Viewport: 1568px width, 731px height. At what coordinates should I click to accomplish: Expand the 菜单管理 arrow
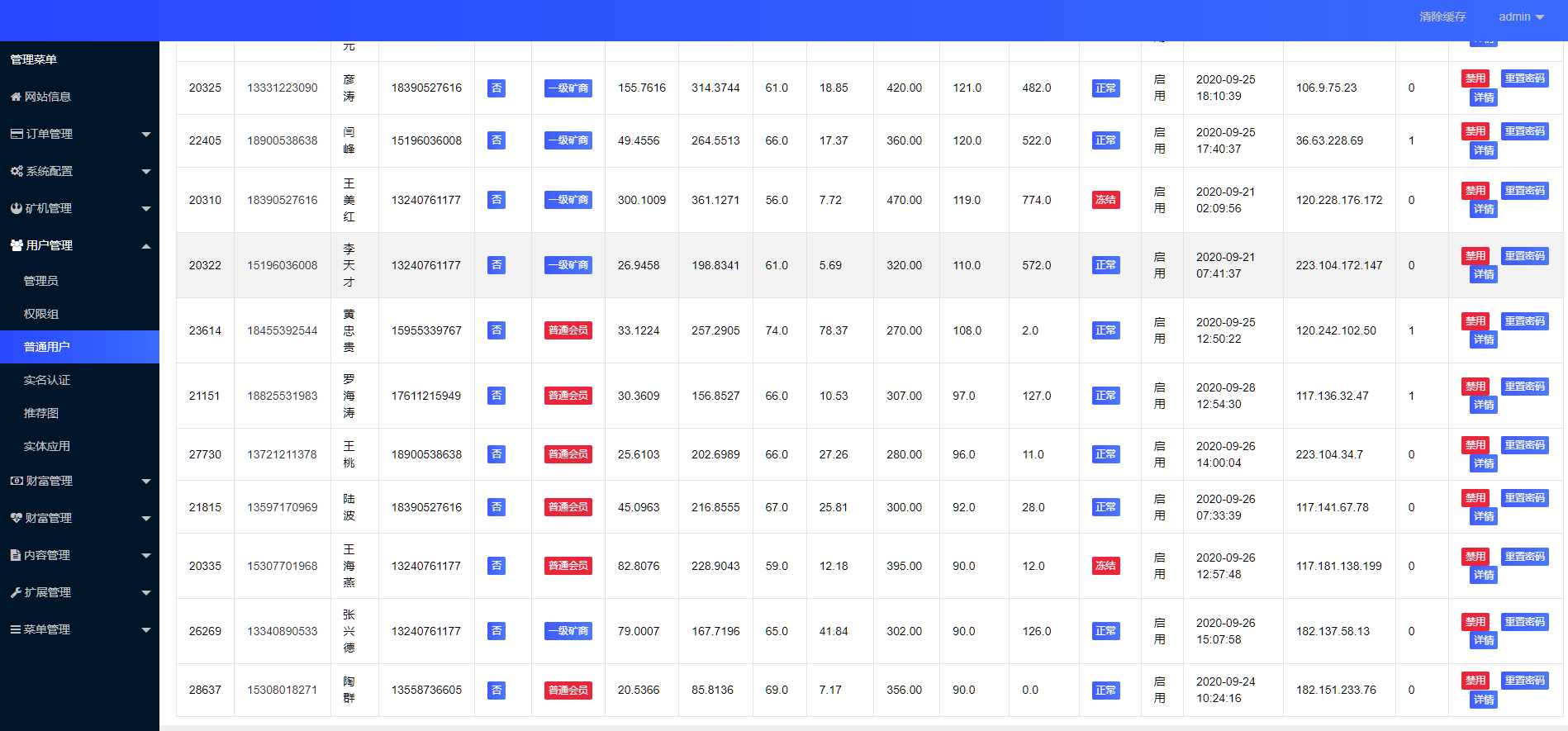point(146,630)
